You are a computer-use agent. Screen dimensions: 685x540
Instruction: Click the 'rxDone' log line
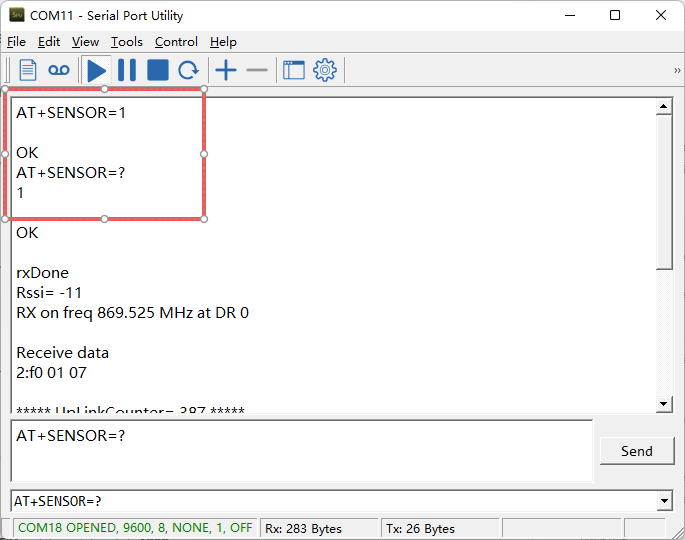(42, 273)
